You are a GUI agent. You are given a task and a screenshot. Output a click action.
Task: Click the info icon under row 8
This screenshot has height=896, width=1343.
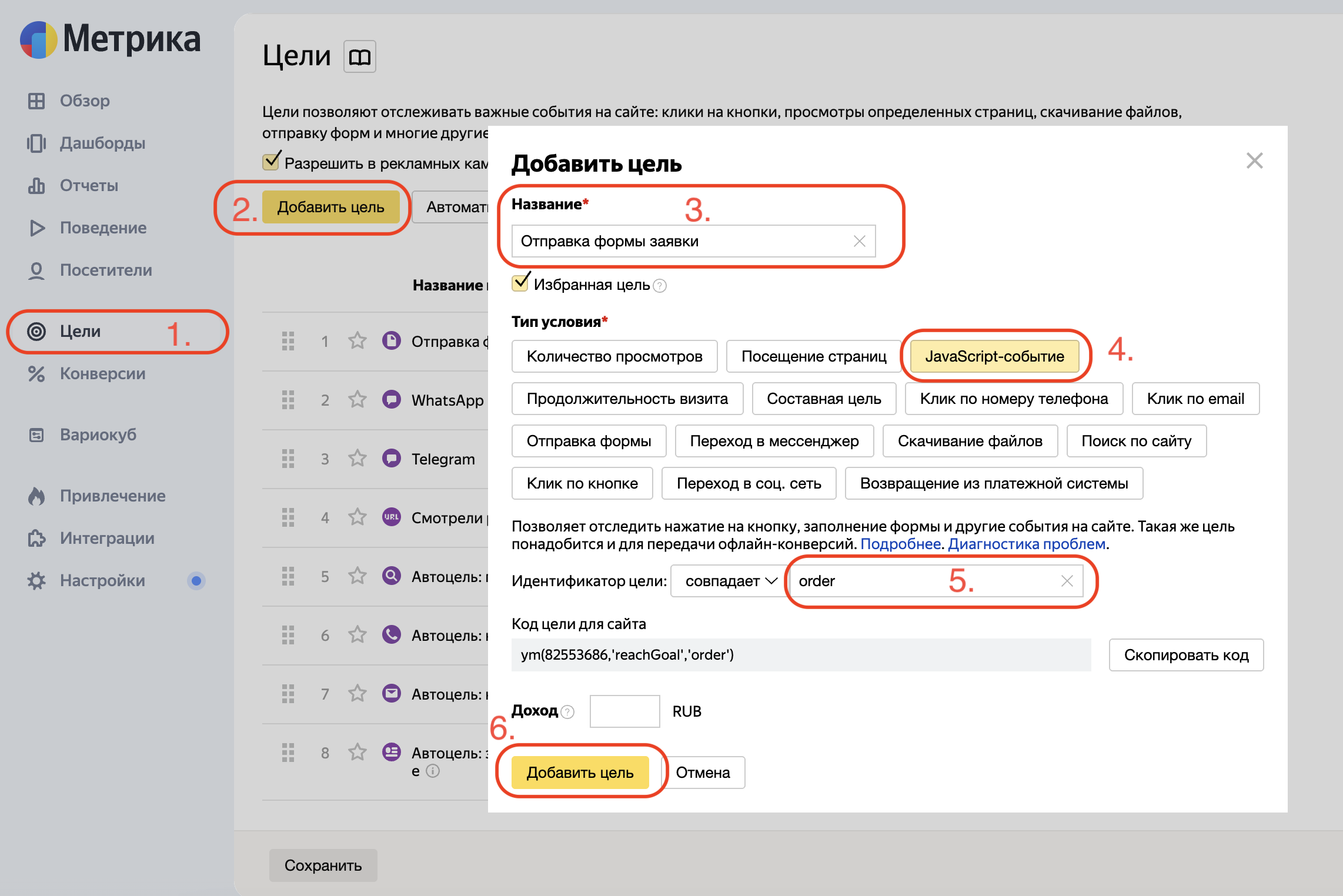[x=433, y=771]
